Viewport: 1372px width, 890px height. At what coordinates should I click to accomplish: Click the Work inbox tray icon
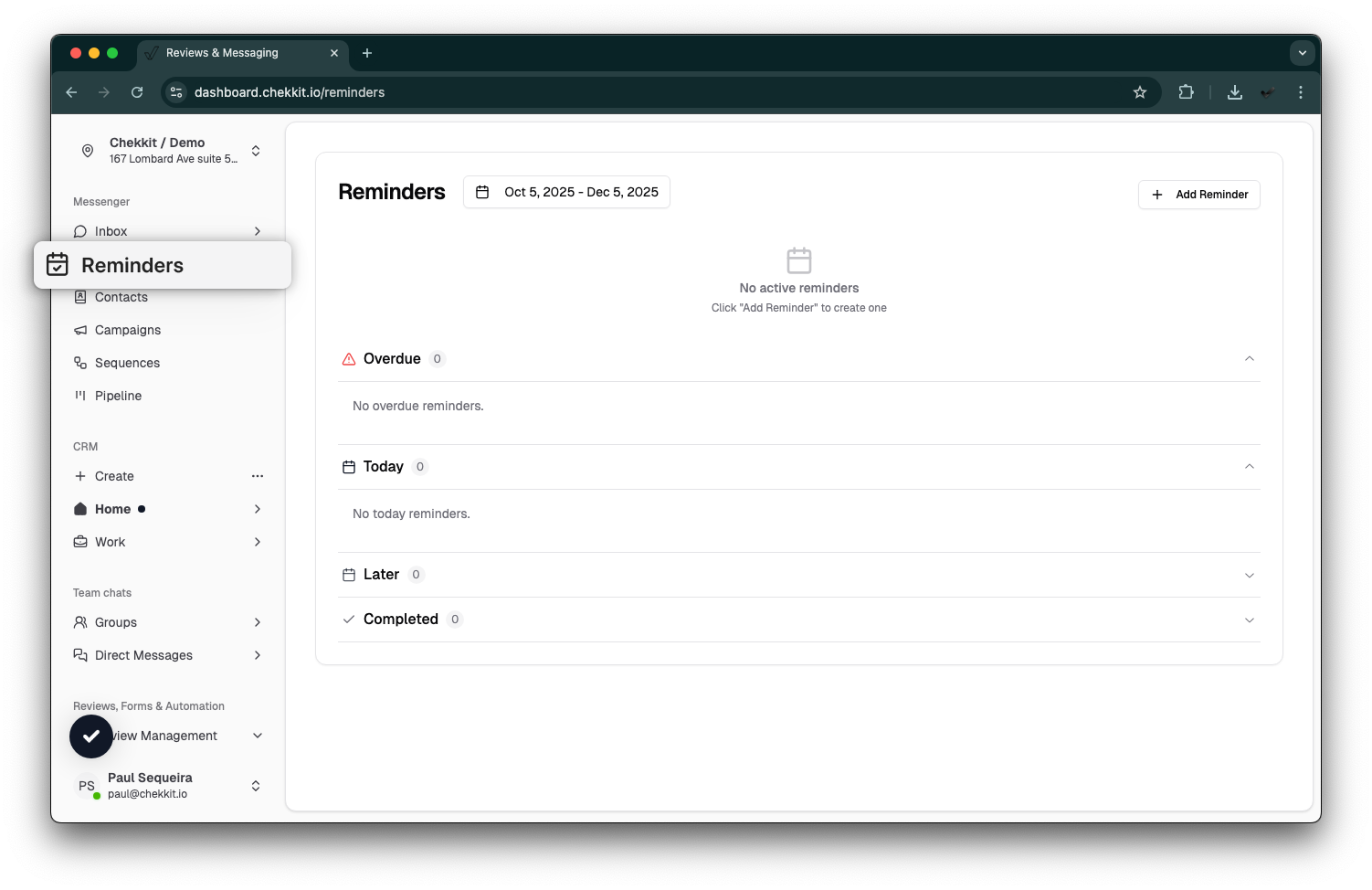tap(80, 542)
